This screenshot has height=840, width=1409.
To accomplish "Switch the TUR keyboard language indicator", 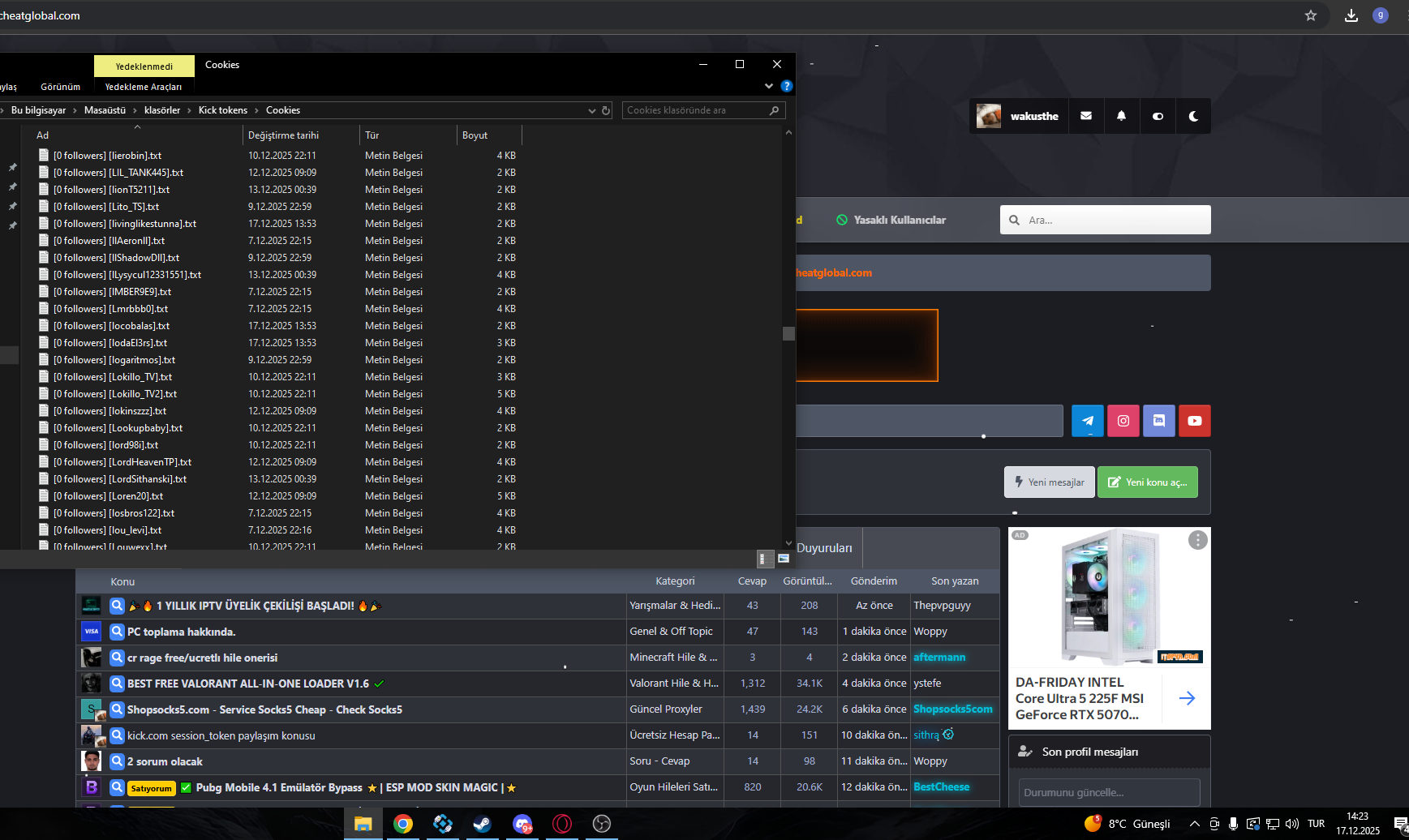I will coord(1316,824).
